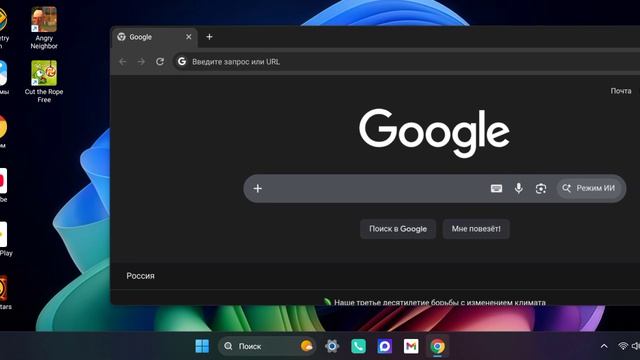Go back to the previous page
The height and width of the screenshot is (360, 640).
point(122,62)
